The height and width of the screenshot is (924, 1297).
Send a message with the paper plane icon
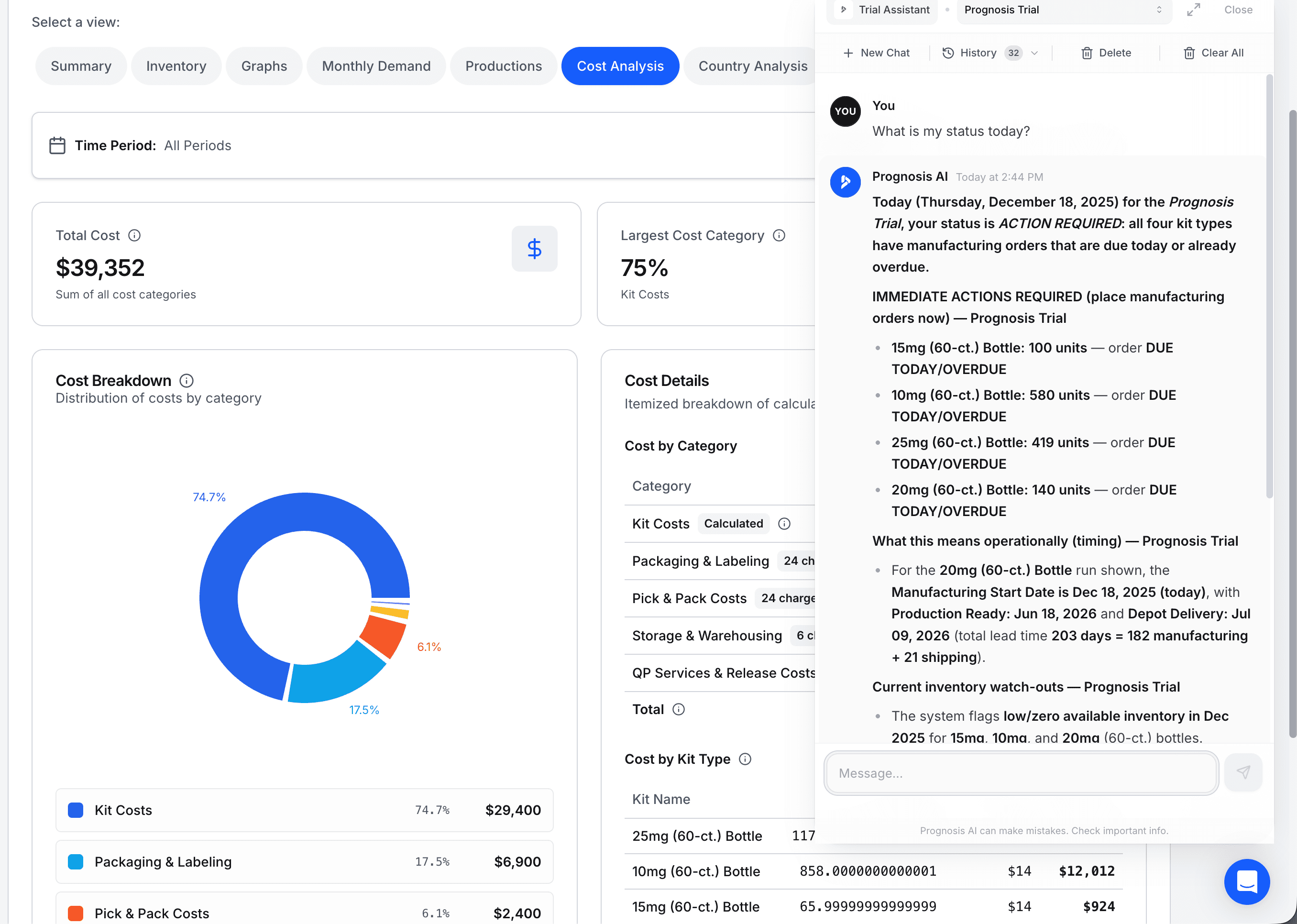coord(1243,773)
